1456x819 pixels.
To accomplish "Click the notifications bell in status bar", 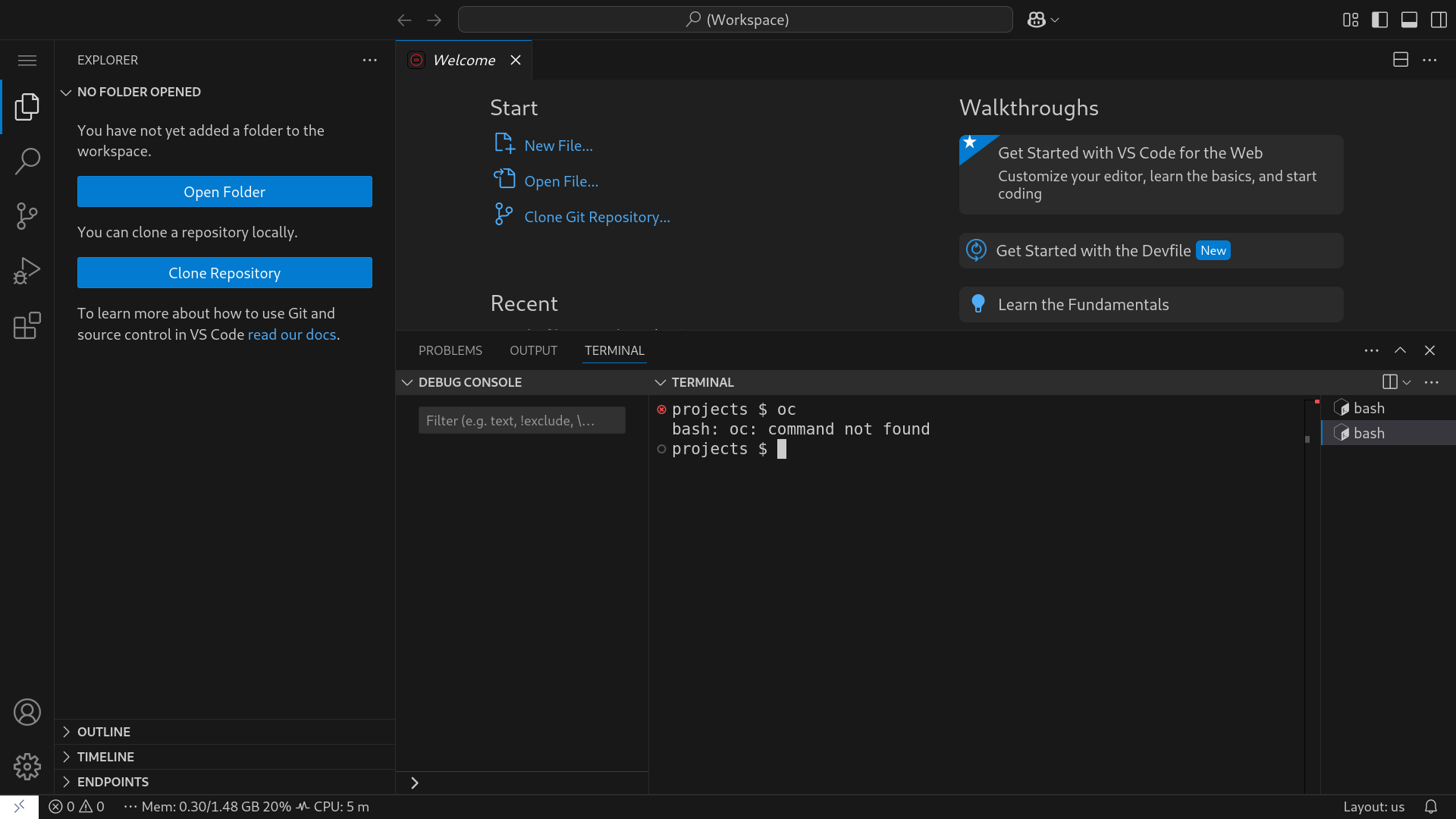I will point(1431,807).
